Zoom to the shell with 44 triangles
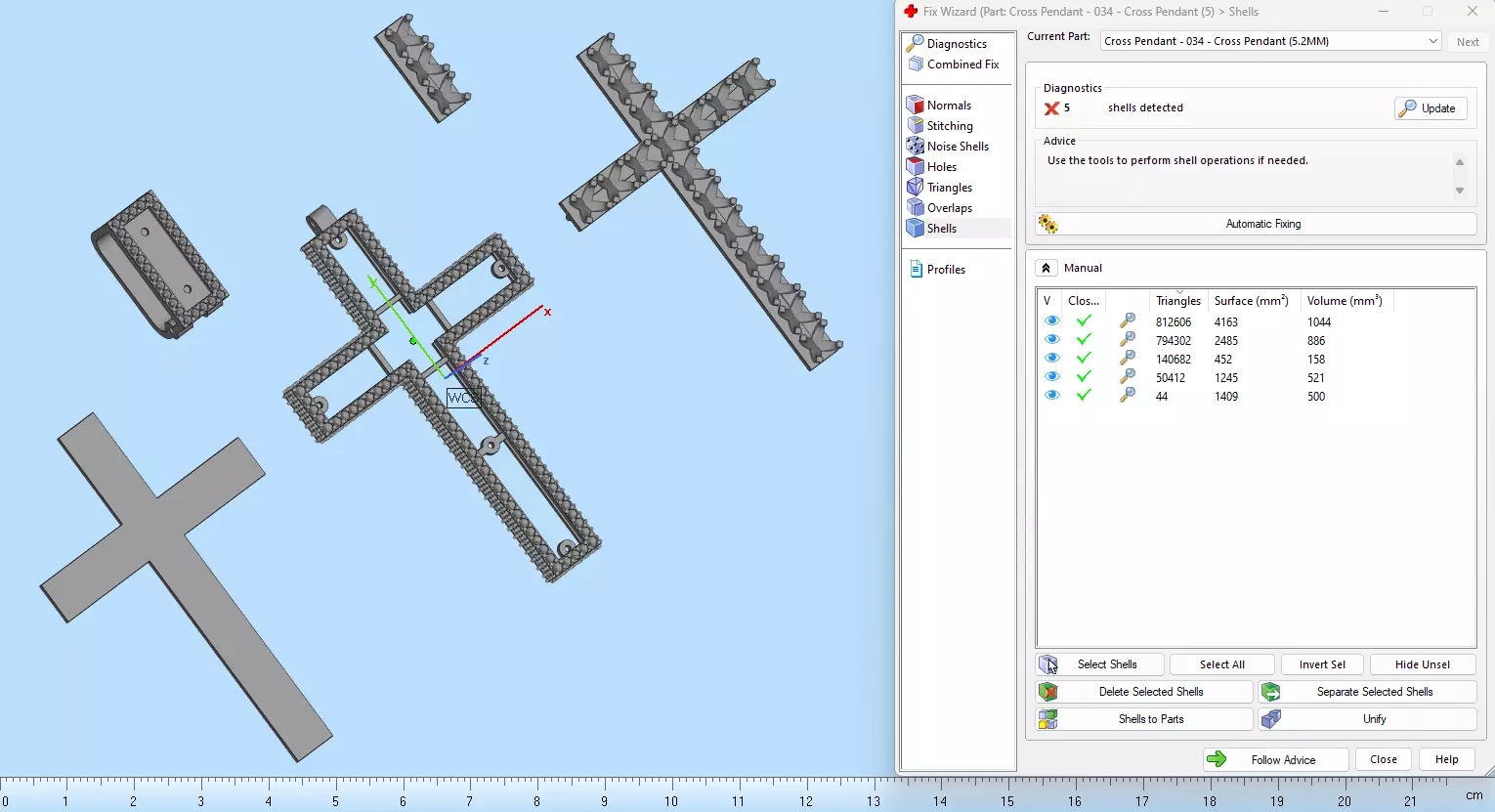 [1128, 395]
